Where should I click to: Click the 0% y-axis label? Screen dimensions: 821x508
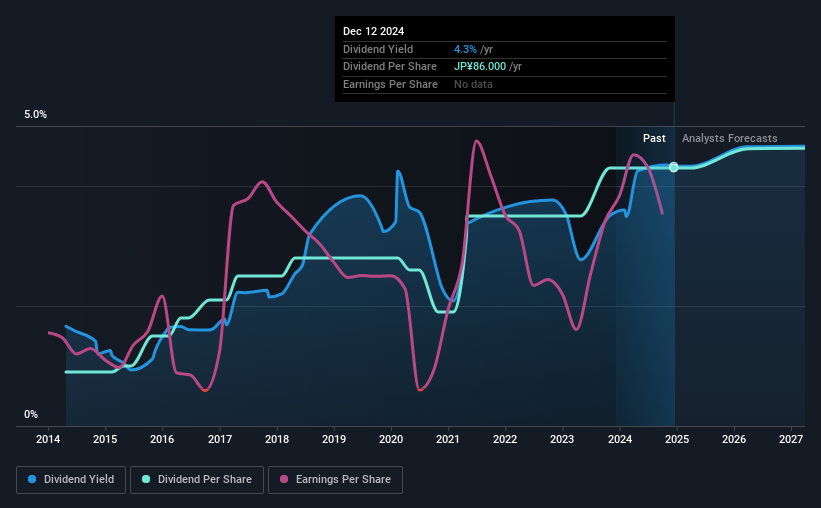coord(31,414)
